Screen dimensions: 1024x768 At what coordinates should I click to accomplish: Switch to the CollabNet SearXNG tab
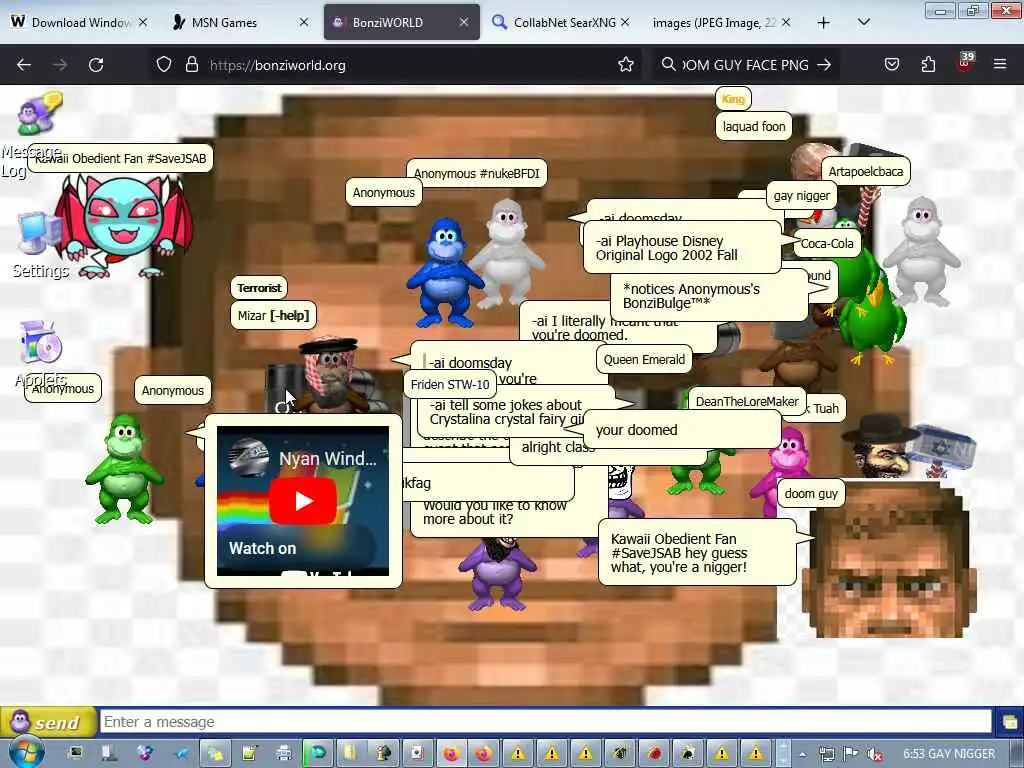pos(564,23)
